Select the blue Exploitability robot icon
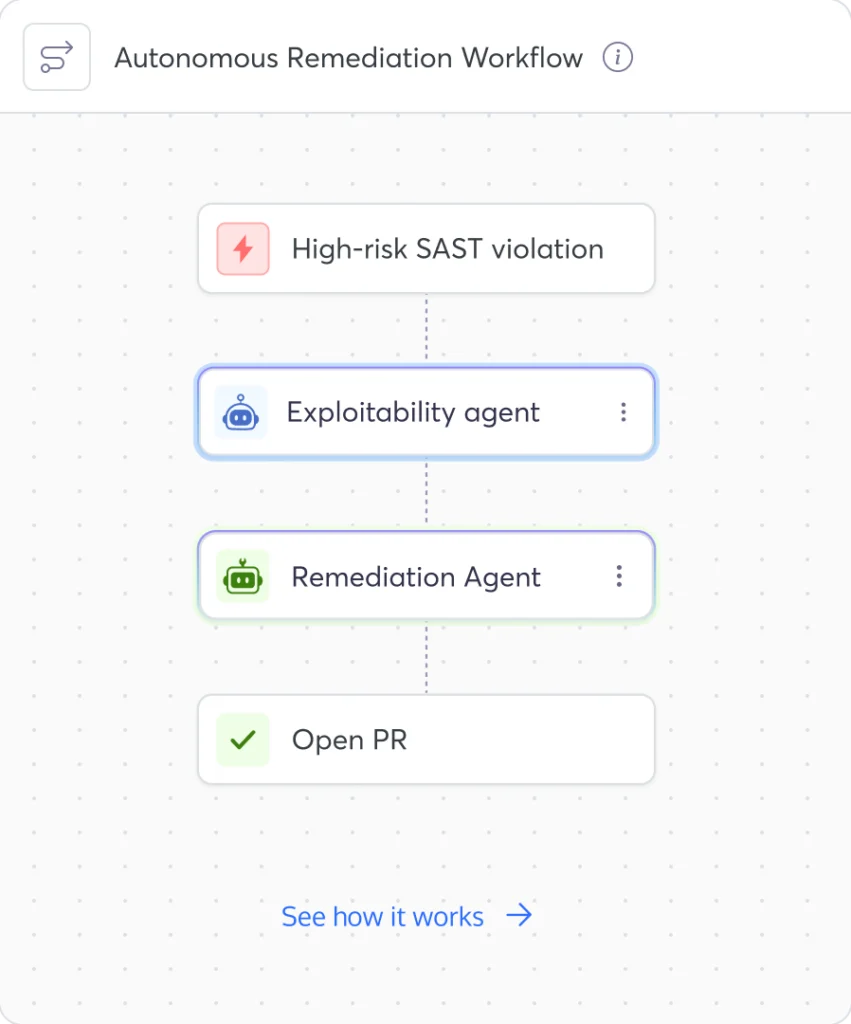This screenshot has height=1024, width=851. click(241, 412)
